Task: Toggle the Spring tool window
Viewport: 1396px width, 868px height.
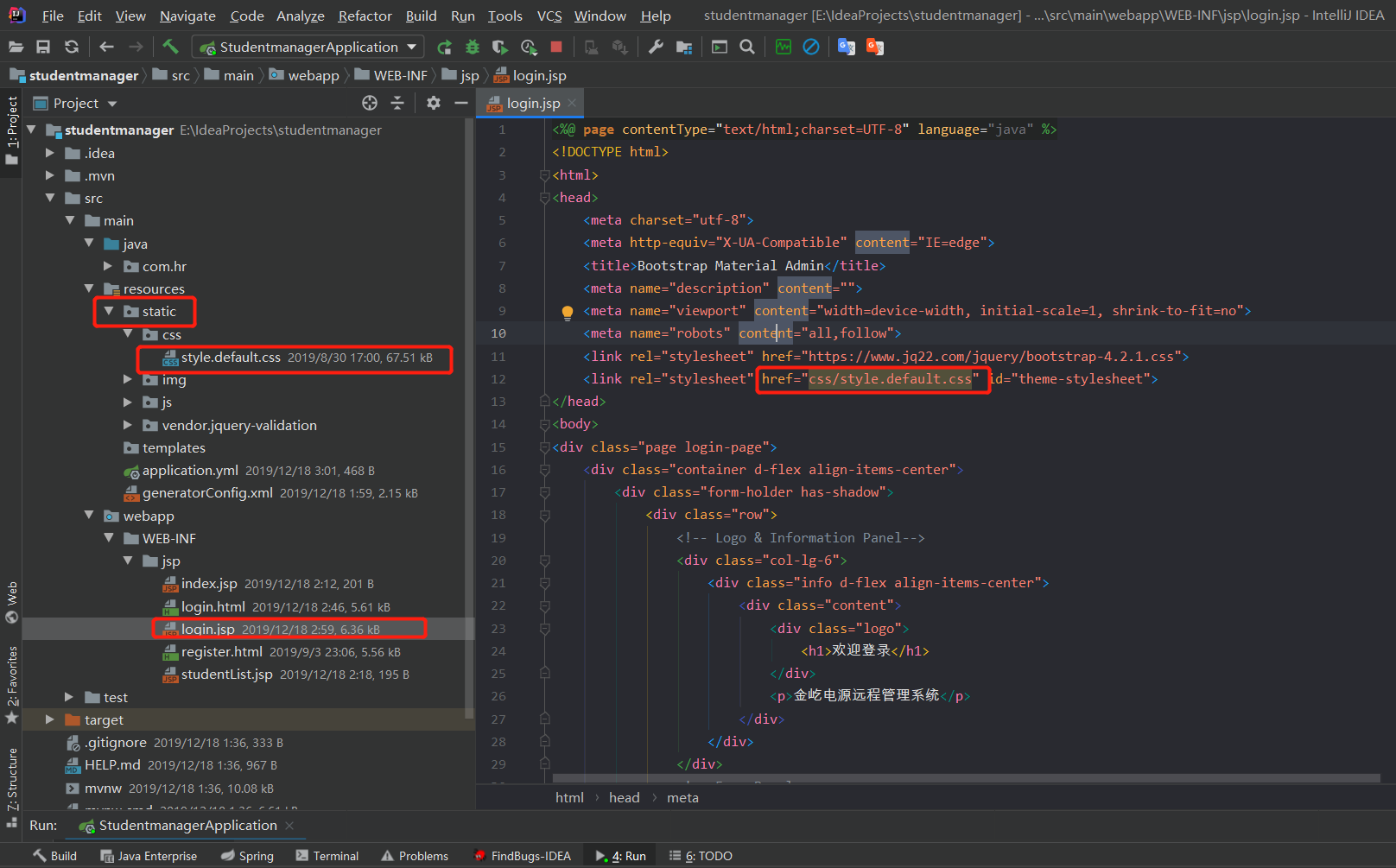Action: tap(247, 856)
